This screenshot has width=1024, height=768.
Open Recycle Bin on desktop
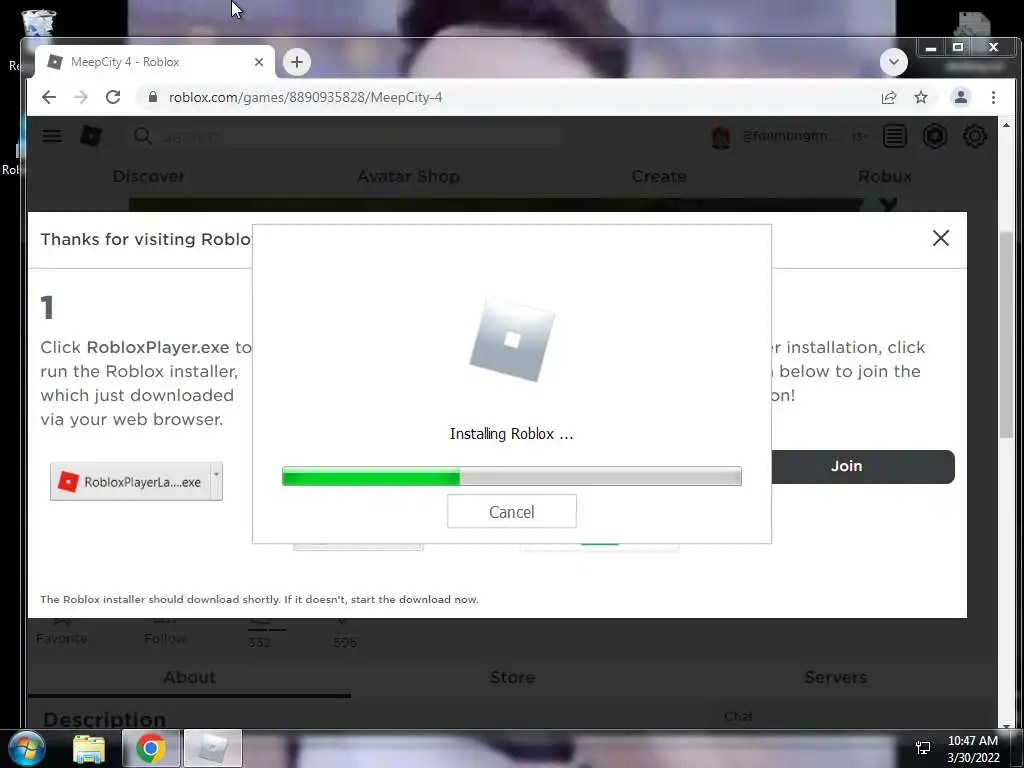[x=38, y=23]
